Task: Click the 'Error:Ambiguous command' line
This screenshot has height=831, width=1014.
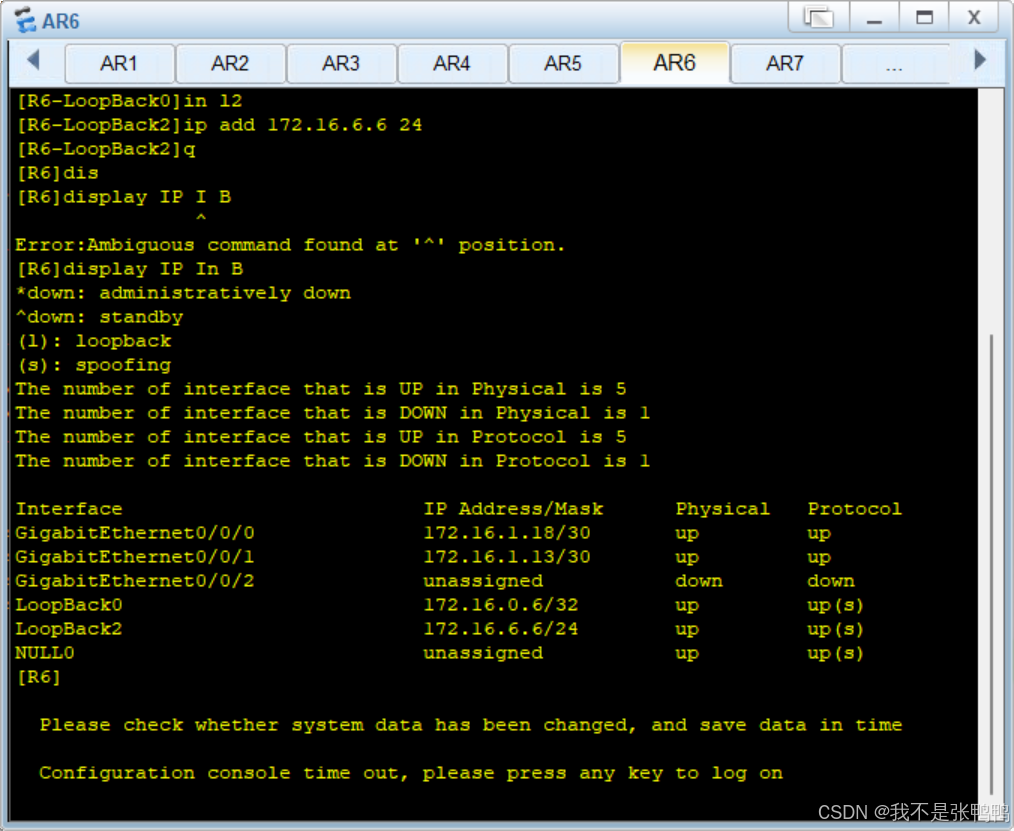Action: click(x=290, y=245)
